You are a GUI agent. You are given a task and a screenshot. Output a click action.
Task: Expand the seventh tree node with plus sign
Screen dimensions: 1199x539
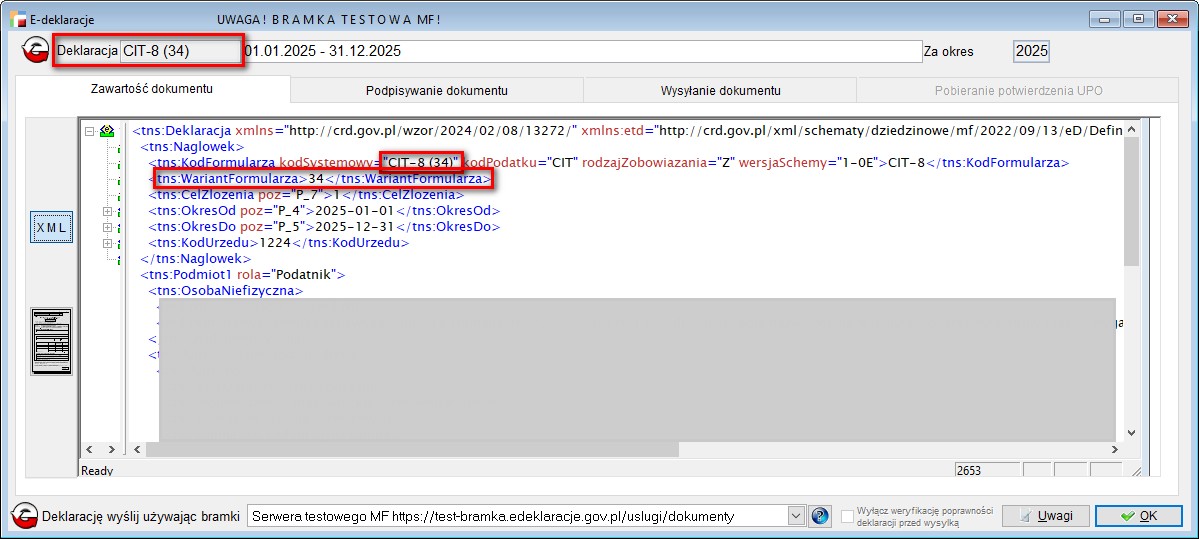[x=108, y=243]
